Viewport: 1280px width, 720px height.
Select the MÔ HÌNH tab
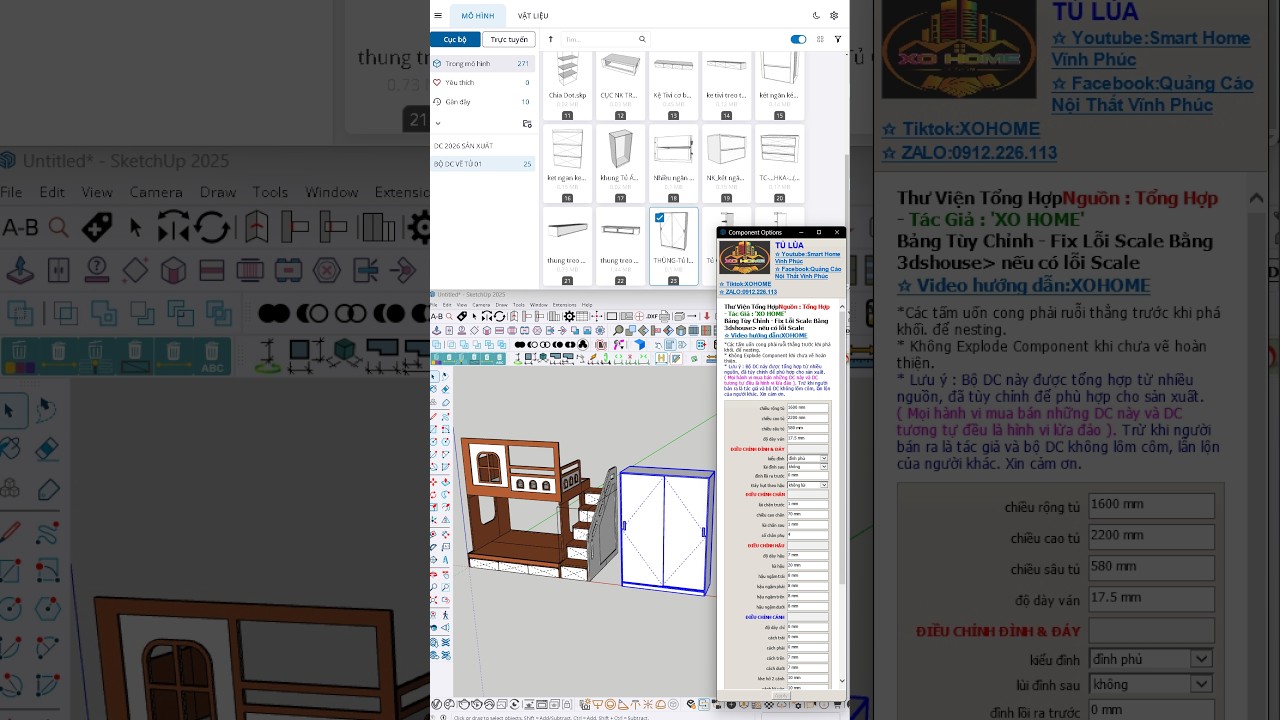tap(478, 16)
